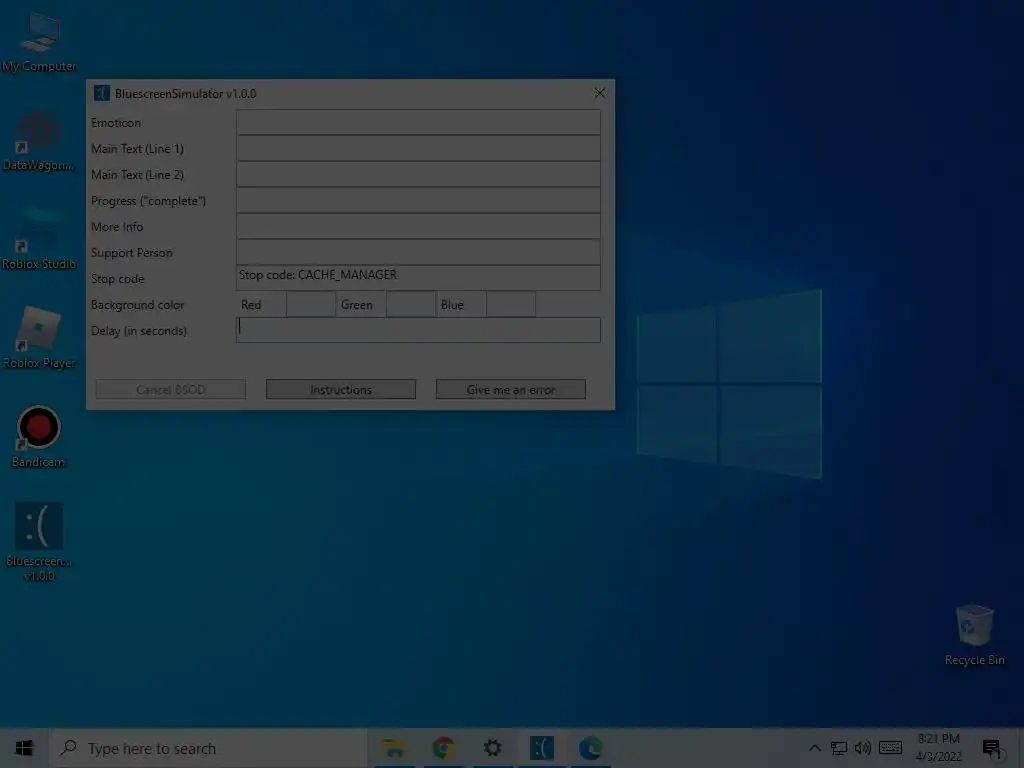The image size is (1024, 768).
Task: Click the More Info input field
Action: pyautogui.click(x=418, y=226)
